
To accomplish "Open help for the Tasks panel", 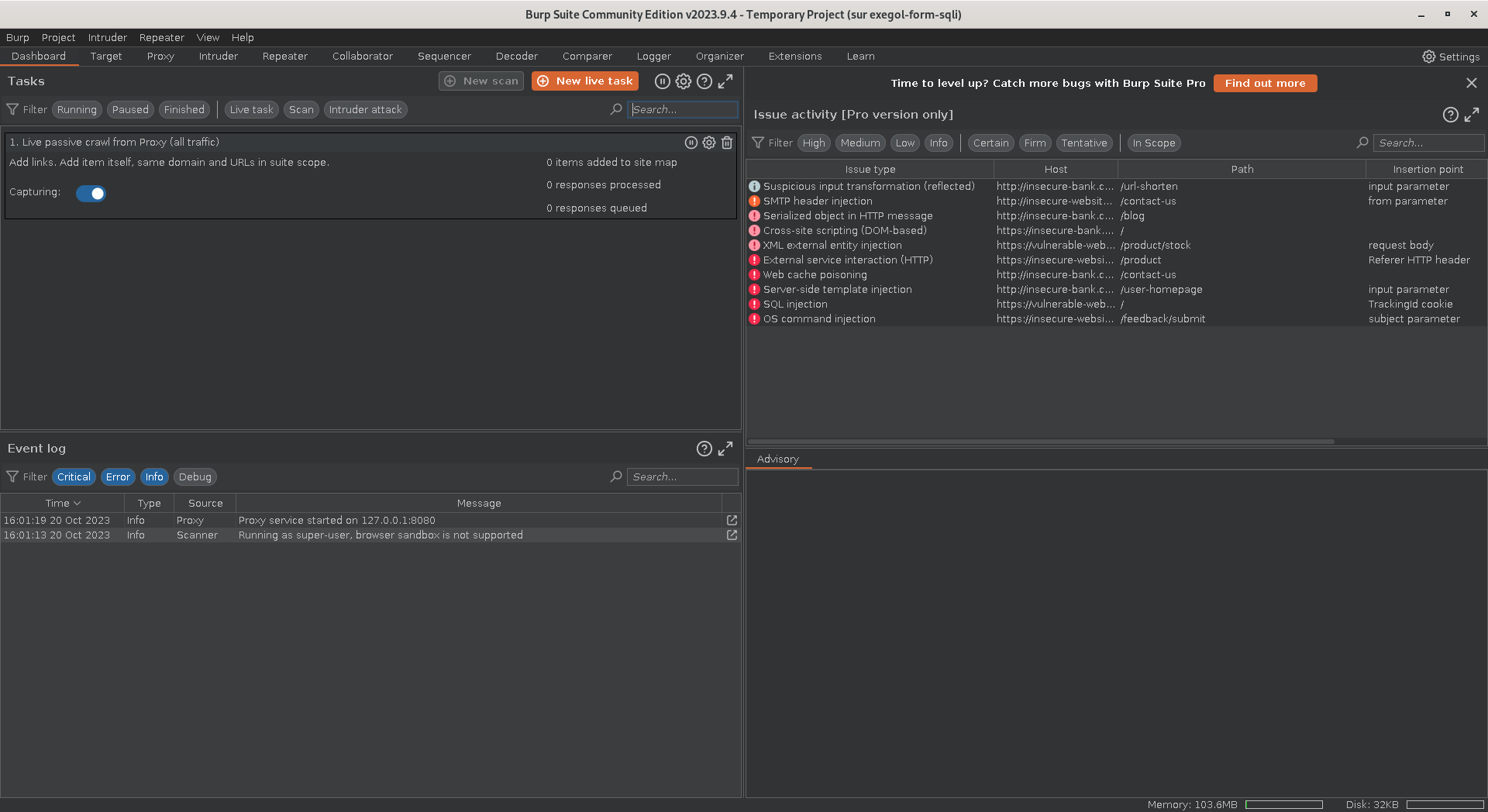I will pyautogui.click(x=704, y=81).
